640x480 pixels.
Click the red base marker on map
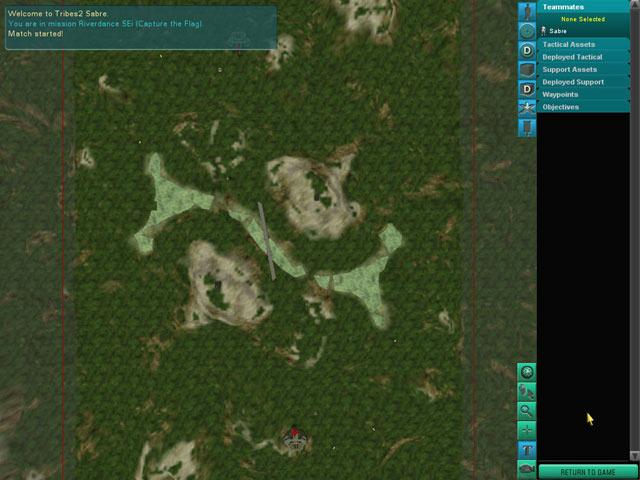(293, 437)
